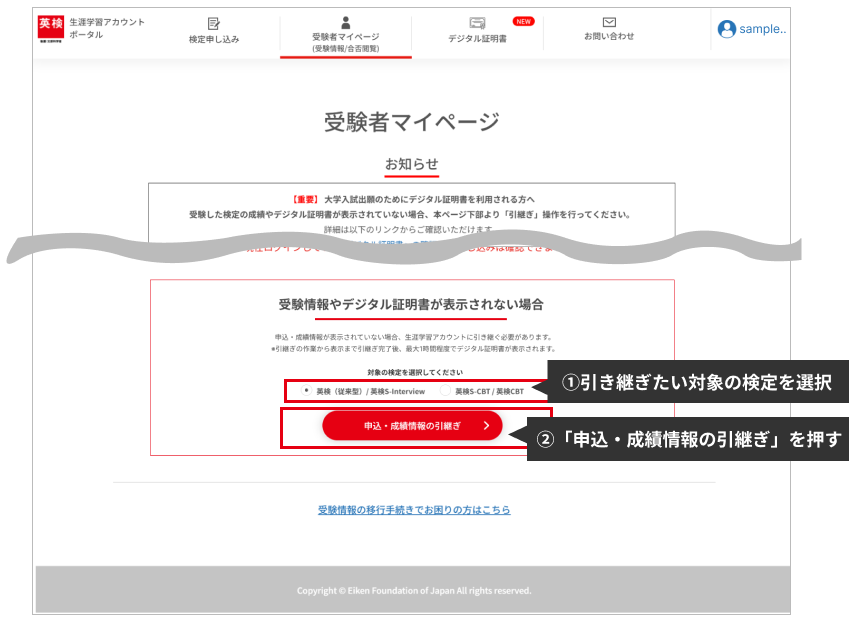Click the Copyright Eiken Foundation footer text
Viewport: 856px width, 631px height.
(x=414, y=591)
